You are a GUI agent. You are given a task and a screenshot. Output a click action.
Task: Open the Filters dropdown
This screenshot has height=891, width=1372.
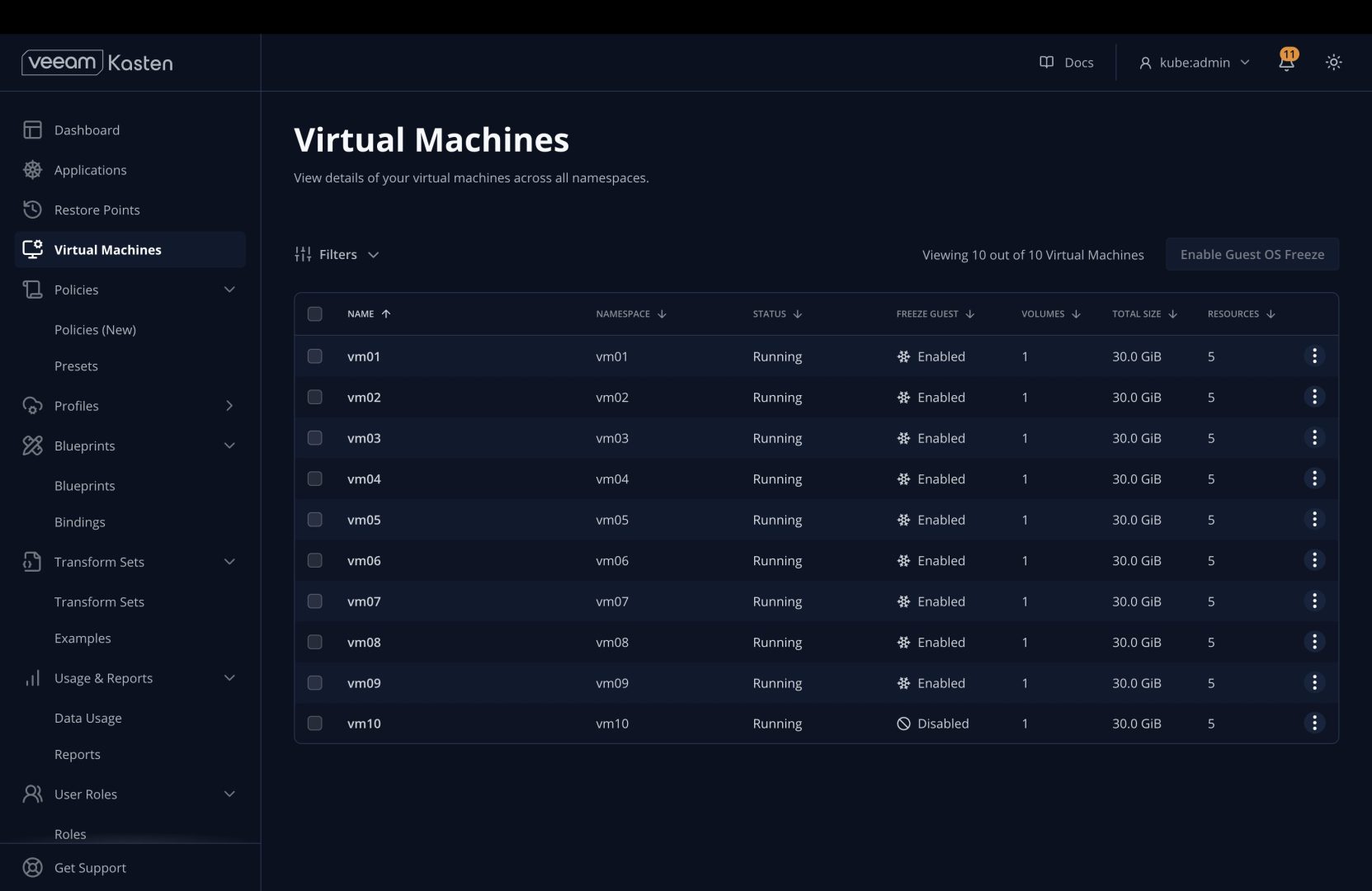pyautogui.click(x=337, y=254)
